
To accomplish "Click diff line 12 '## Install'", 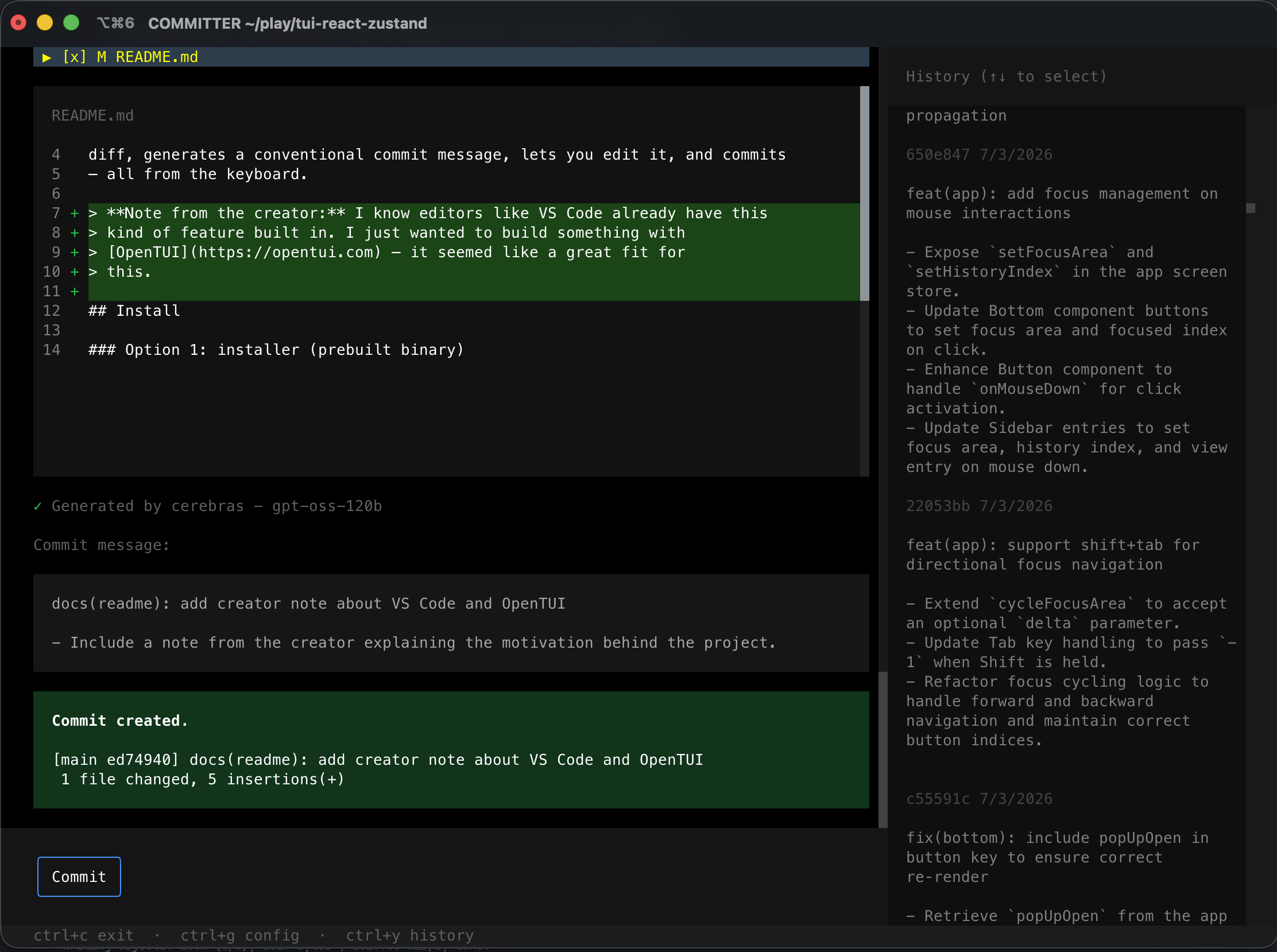I will point(134,311).
